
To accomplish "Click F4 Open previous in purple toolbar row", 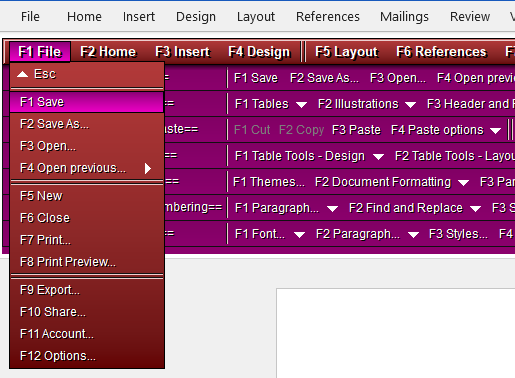I will (476, 78).
